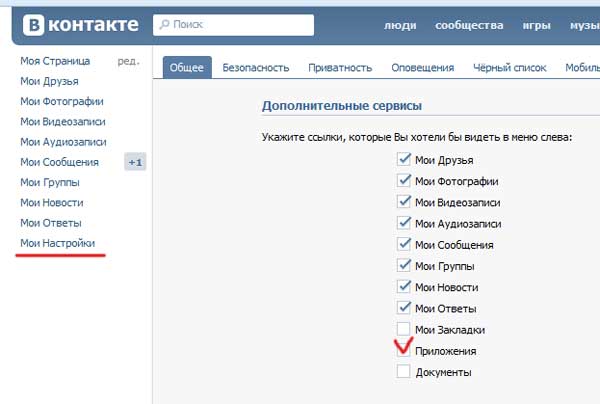Screen dimensions: 600x404
Task: Open Мои Сообщения in sidebar
Action: coord(59,162)
